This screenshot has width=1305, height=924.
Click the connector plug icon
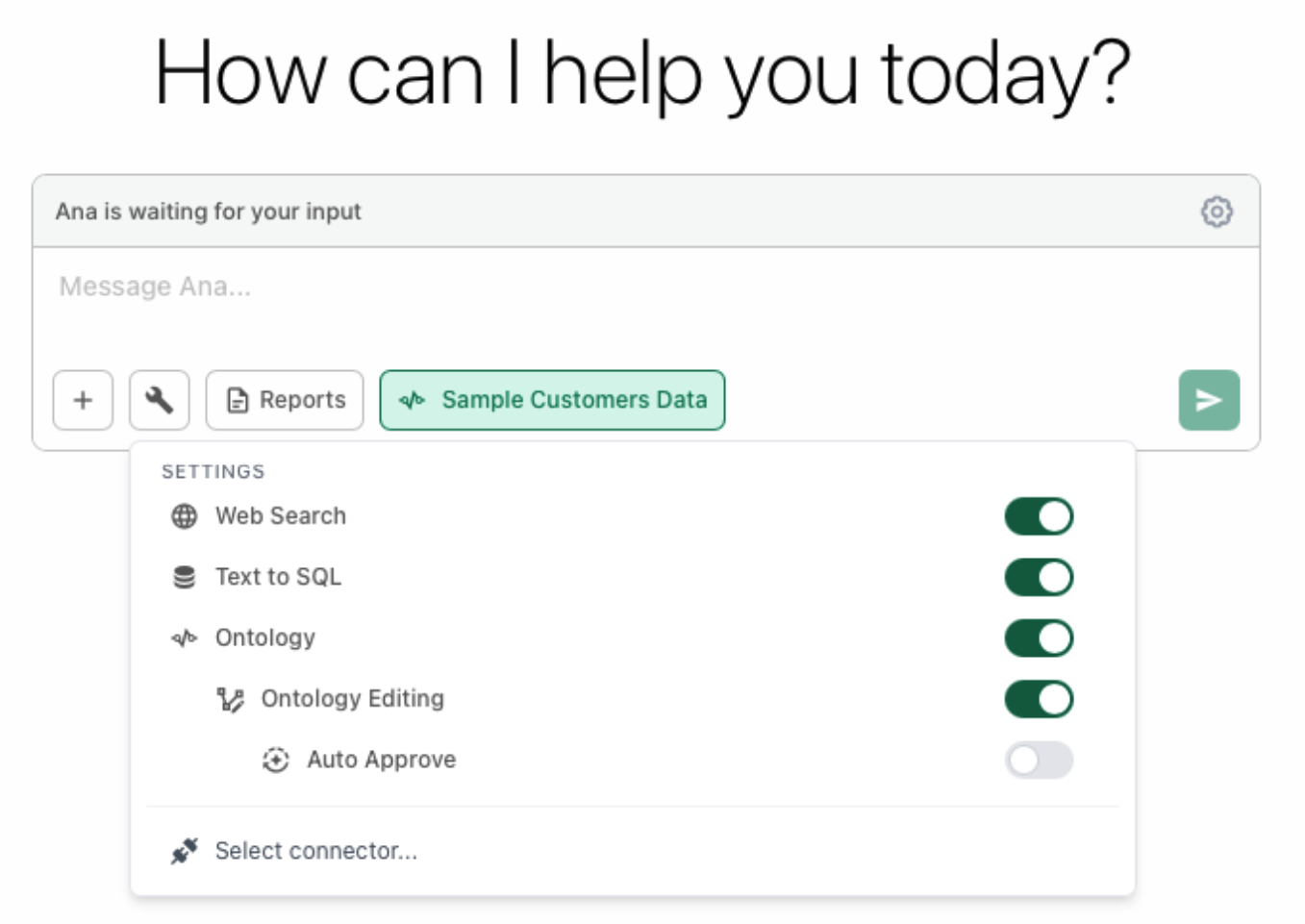point(184,850)
